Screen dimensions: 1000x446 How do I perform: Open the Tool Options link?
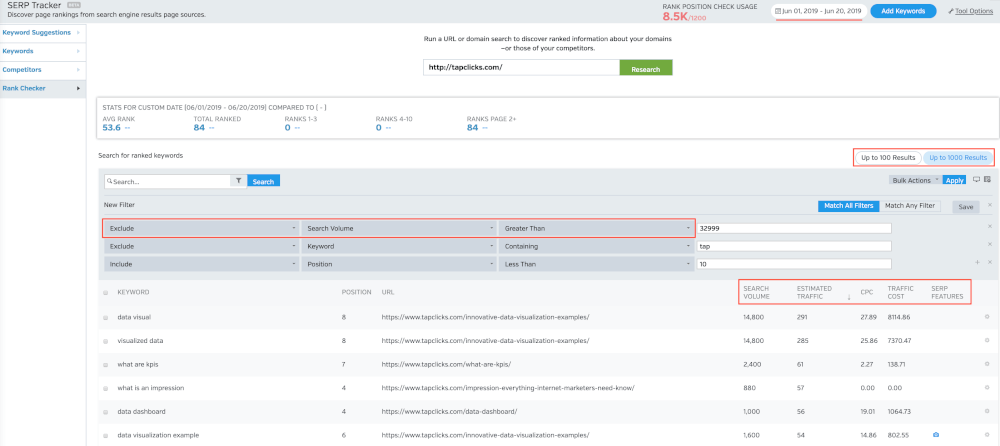974,11
